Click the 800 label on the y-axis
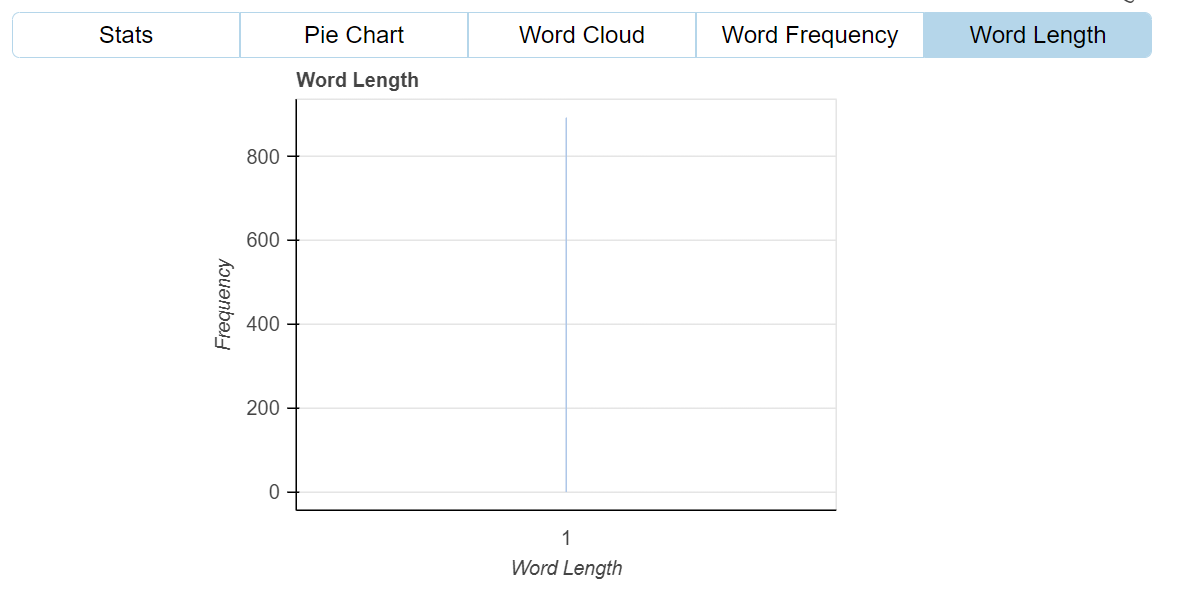 tap(265, 156)
